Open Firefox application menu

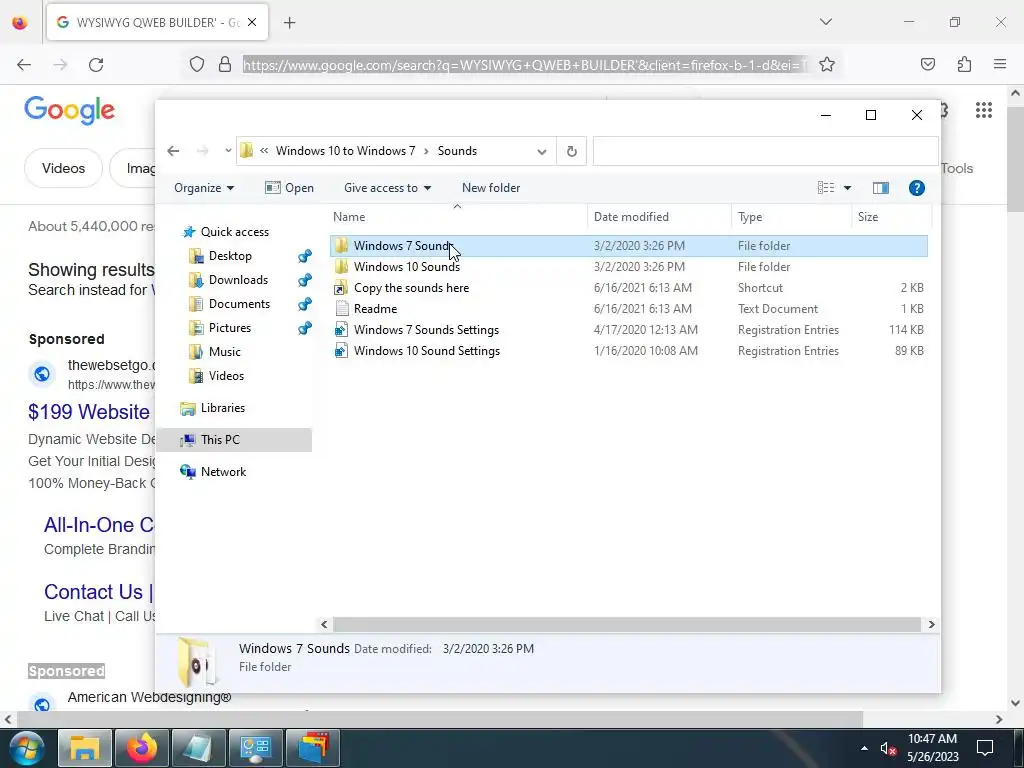pos(1000,64)
